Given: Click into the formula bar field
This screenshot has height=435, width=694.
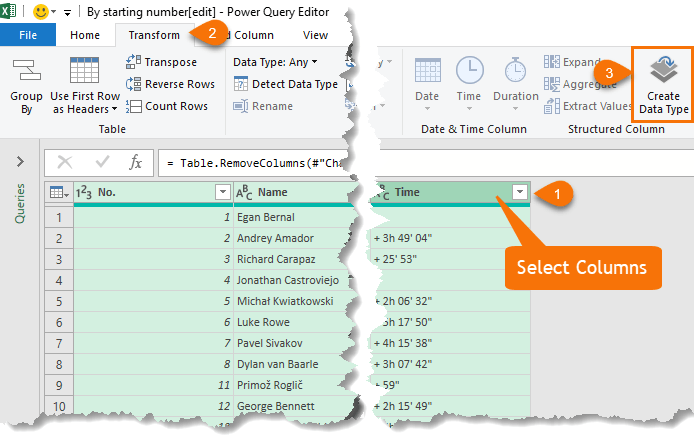Looking at the screenshot, I should click(425, 163).
